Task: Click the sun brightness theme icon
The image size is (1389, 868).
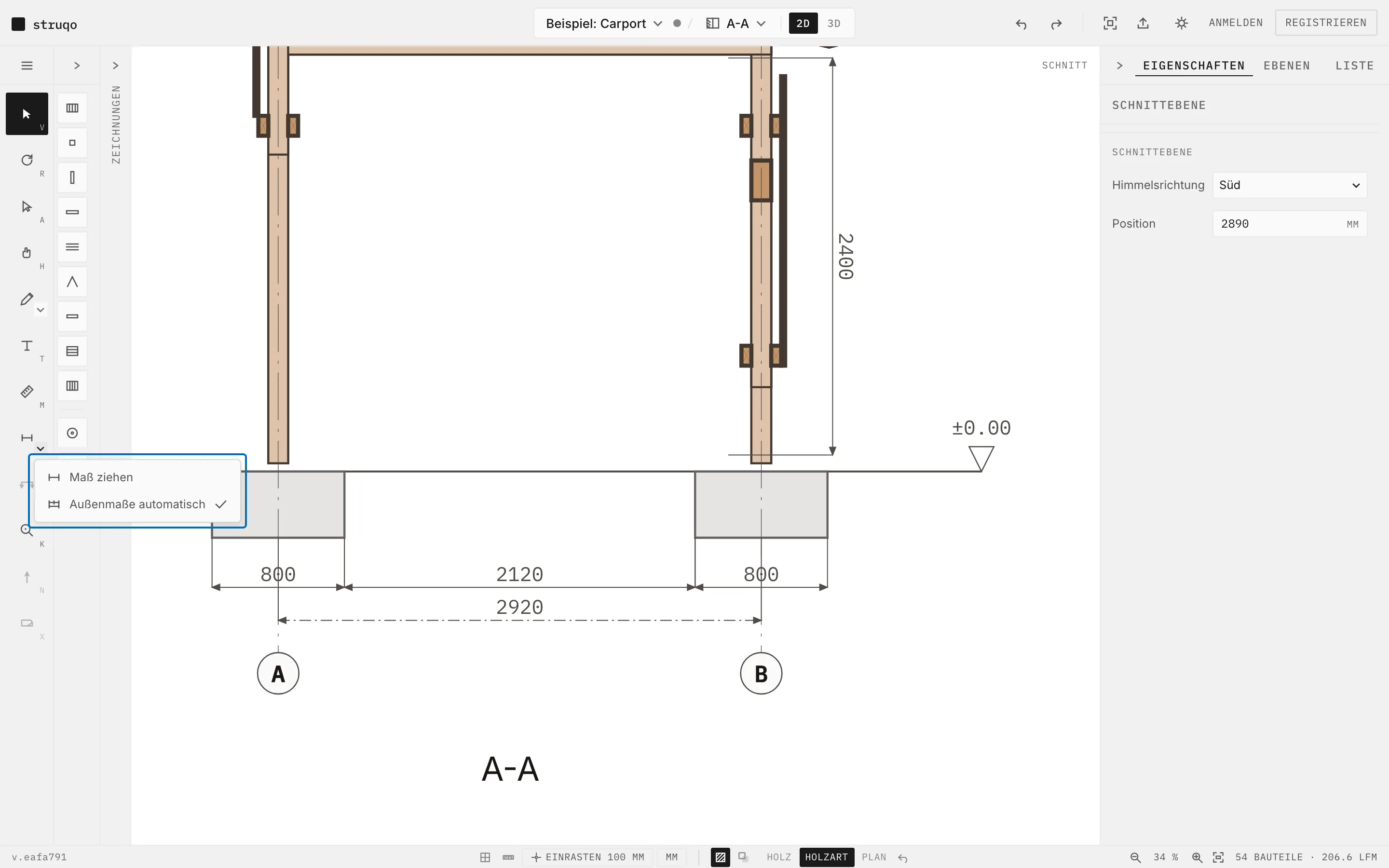Action: (1181, 23)
